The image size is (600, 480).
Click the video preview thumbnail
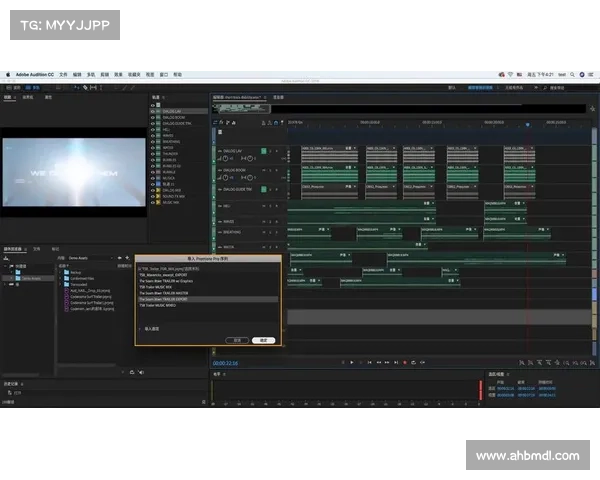(74, 172)
